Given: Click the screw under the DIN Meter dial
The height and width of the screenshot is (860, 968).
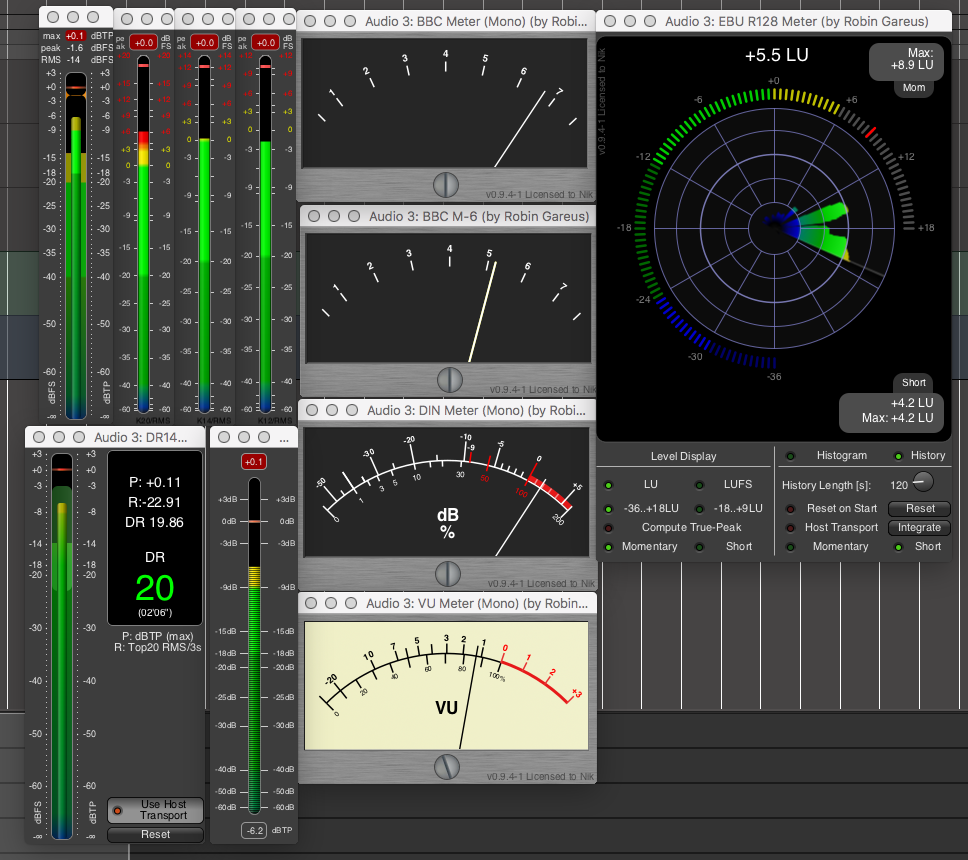Looking at the screenshot, I should click(x=446, y=574).
